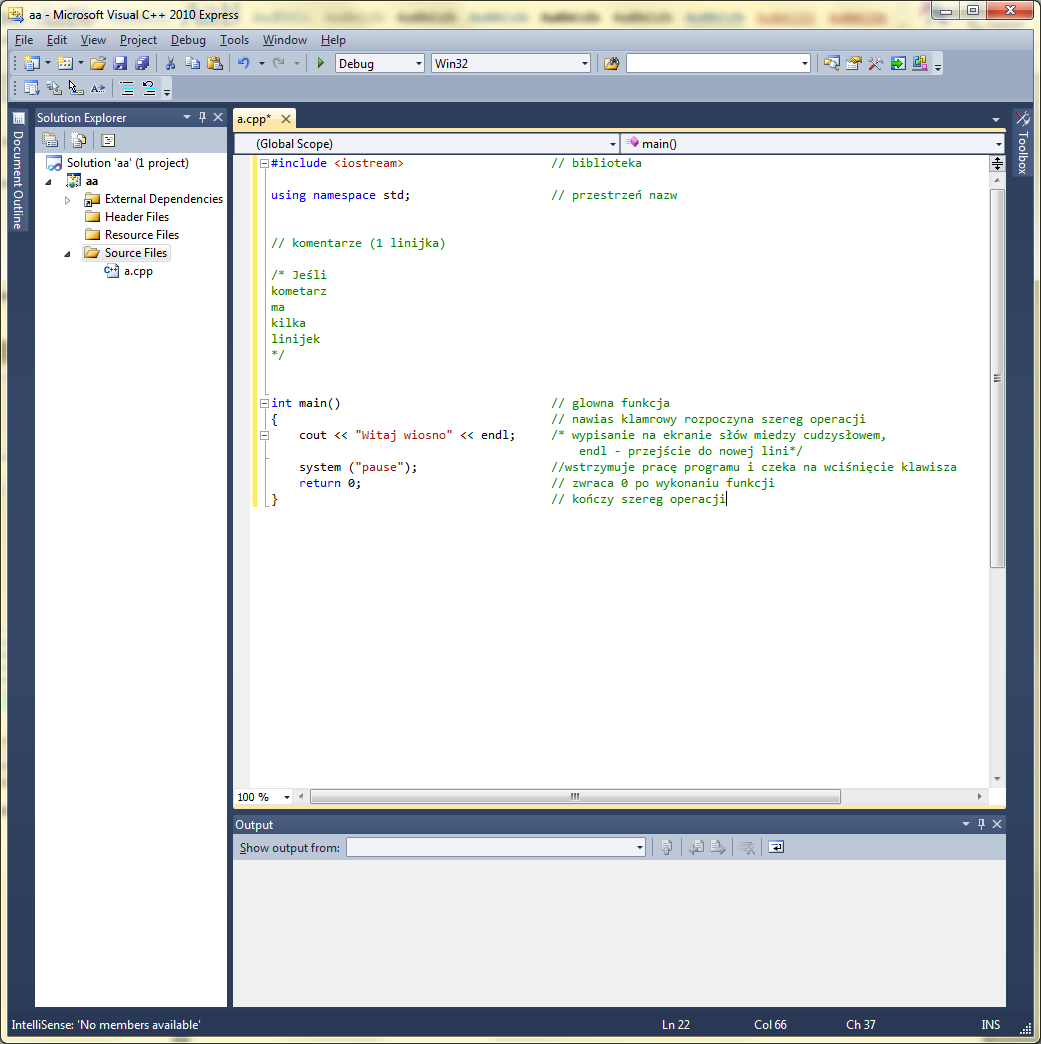Collapse the Source Files tree node

tap(67, 254)
